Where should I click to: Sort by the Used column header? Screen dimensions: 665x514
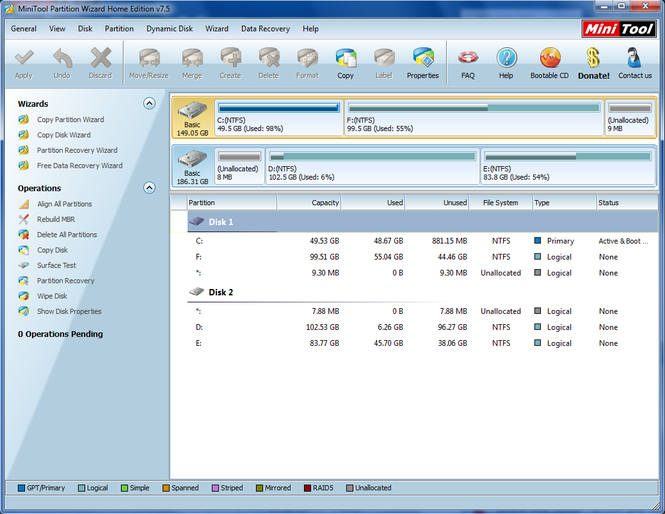tap(373, 203)
